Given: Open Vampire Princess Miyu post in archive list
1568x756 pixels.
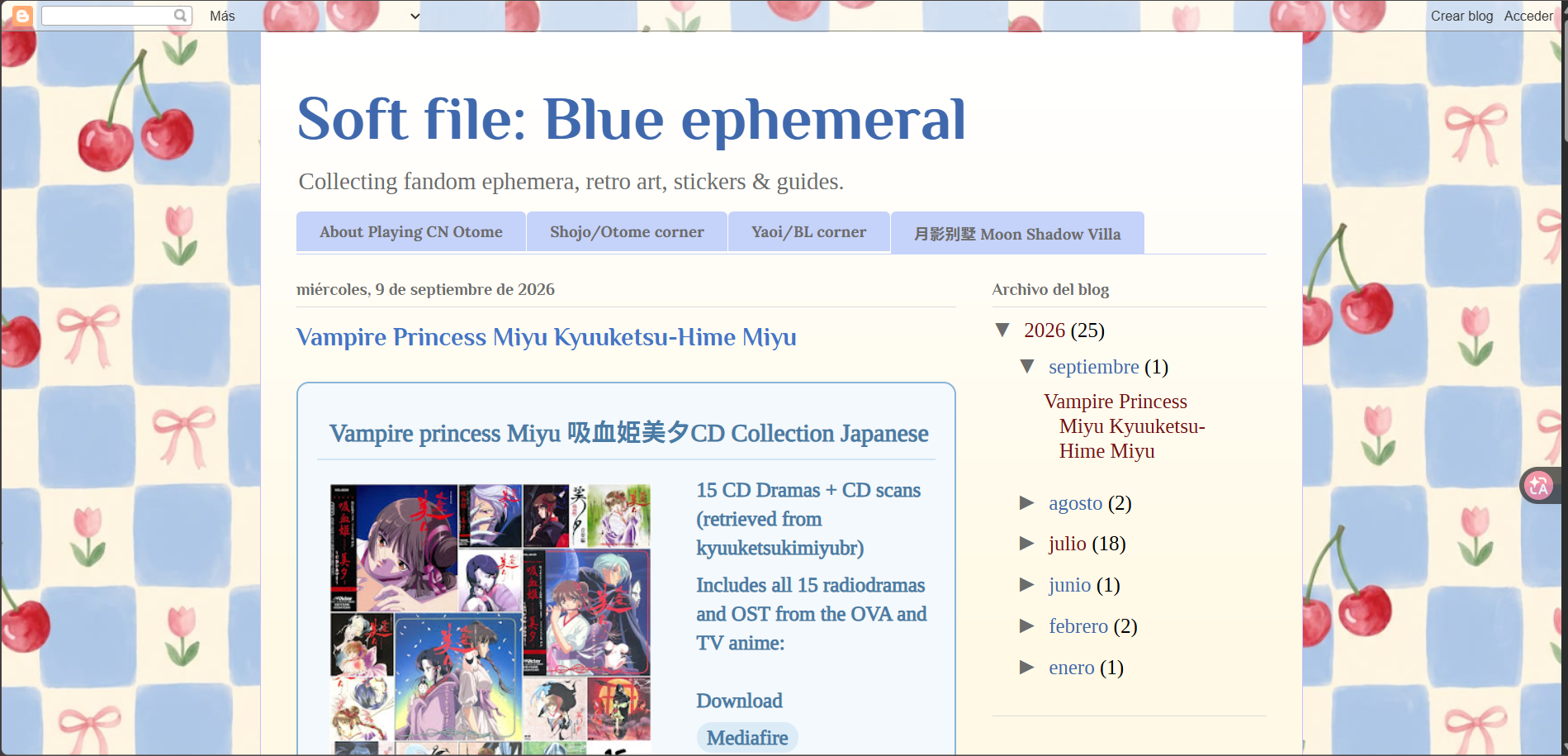Looking at the screenshot, I should [x=1124, y=426].
